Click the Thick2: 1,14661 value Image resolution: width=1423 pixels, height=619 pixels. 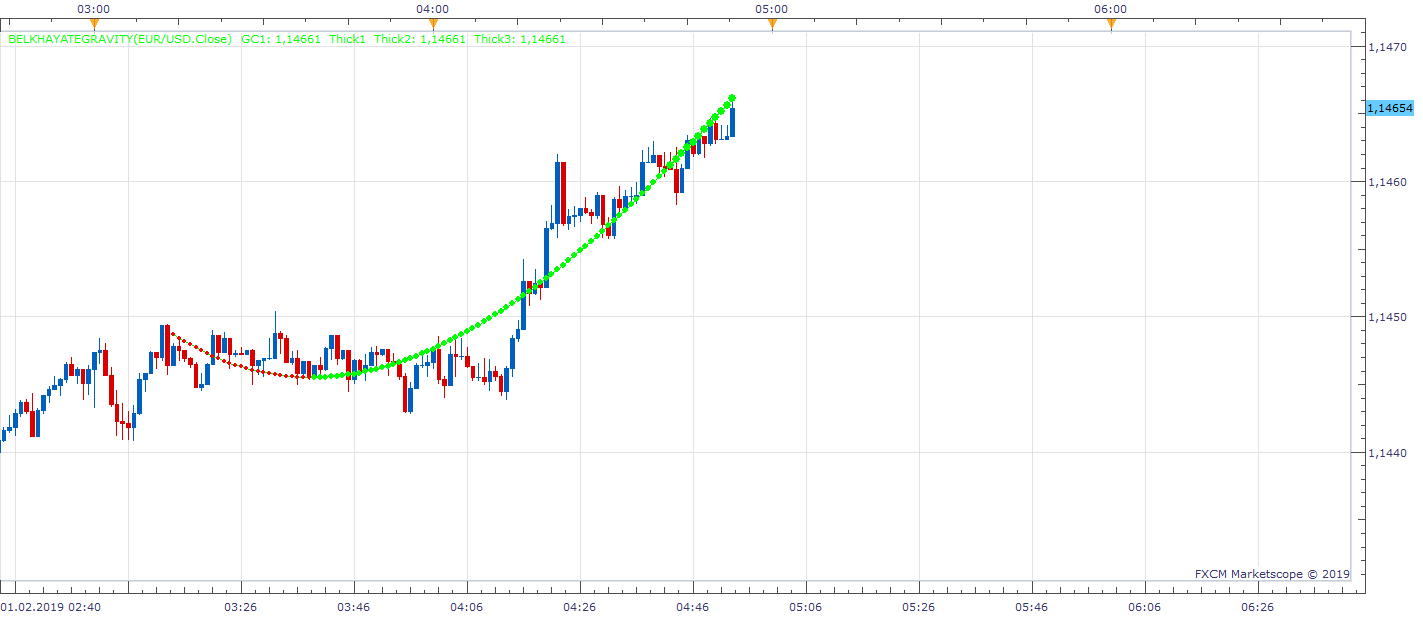click(x=420, y=39)
